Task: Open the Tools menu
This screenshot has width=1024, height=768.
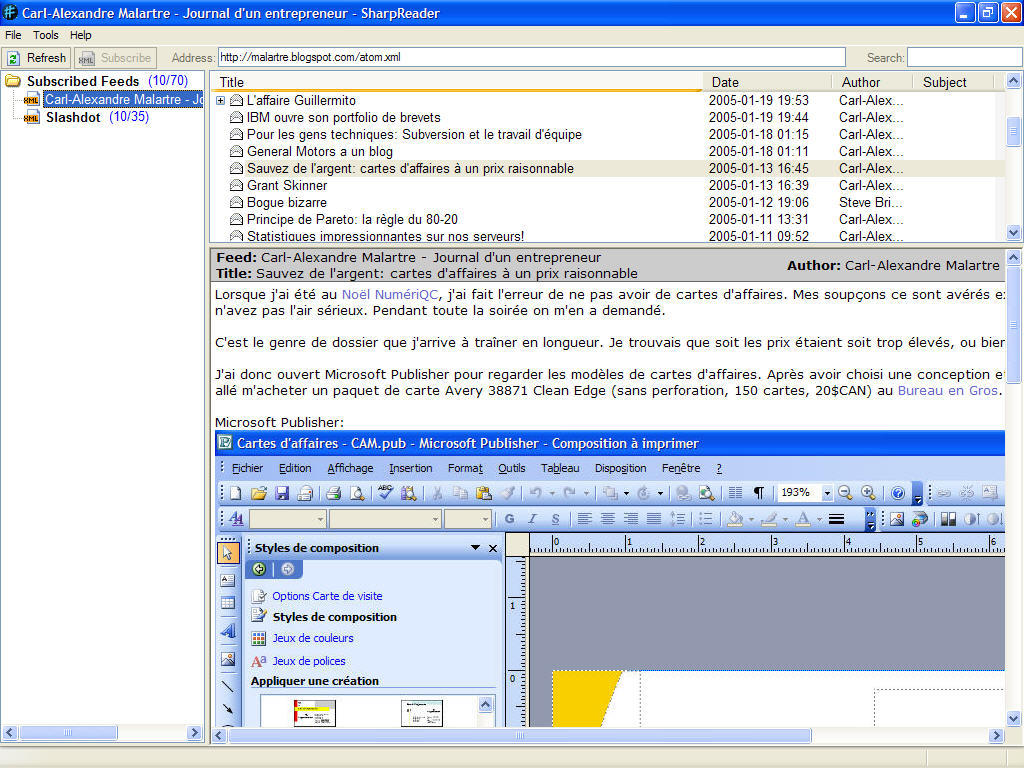Action: coord(46,35)
